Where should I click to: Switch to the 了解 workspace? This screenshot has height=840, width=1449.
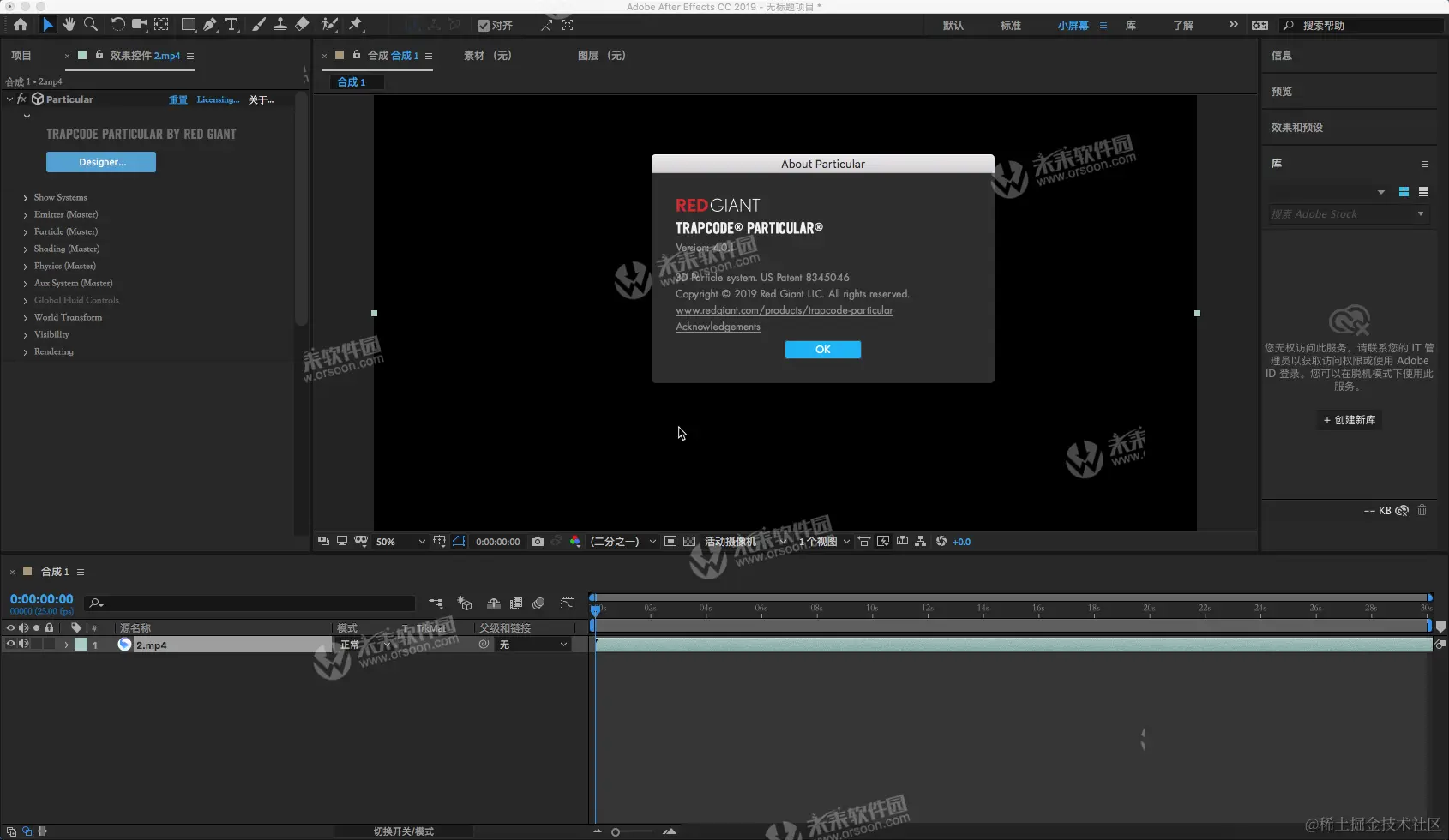click(1183, 26)
